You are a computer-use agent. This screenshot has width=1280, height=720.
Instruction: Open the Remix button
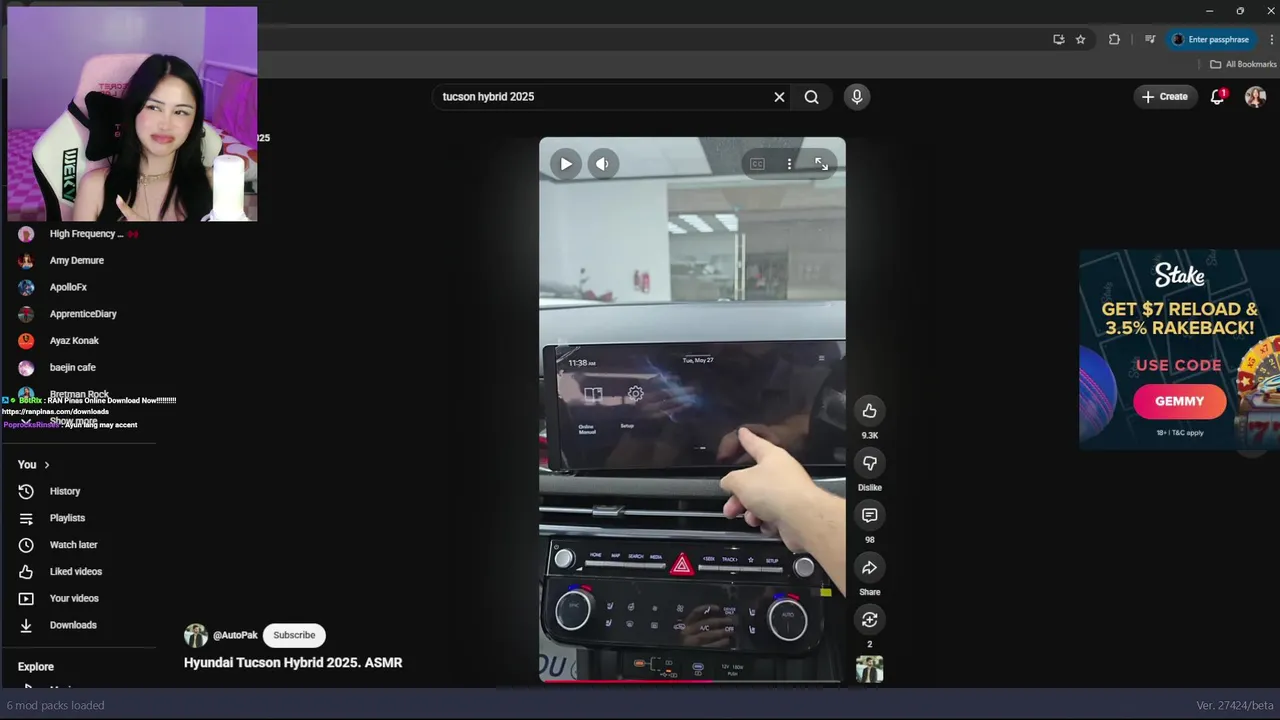point(870,620)
